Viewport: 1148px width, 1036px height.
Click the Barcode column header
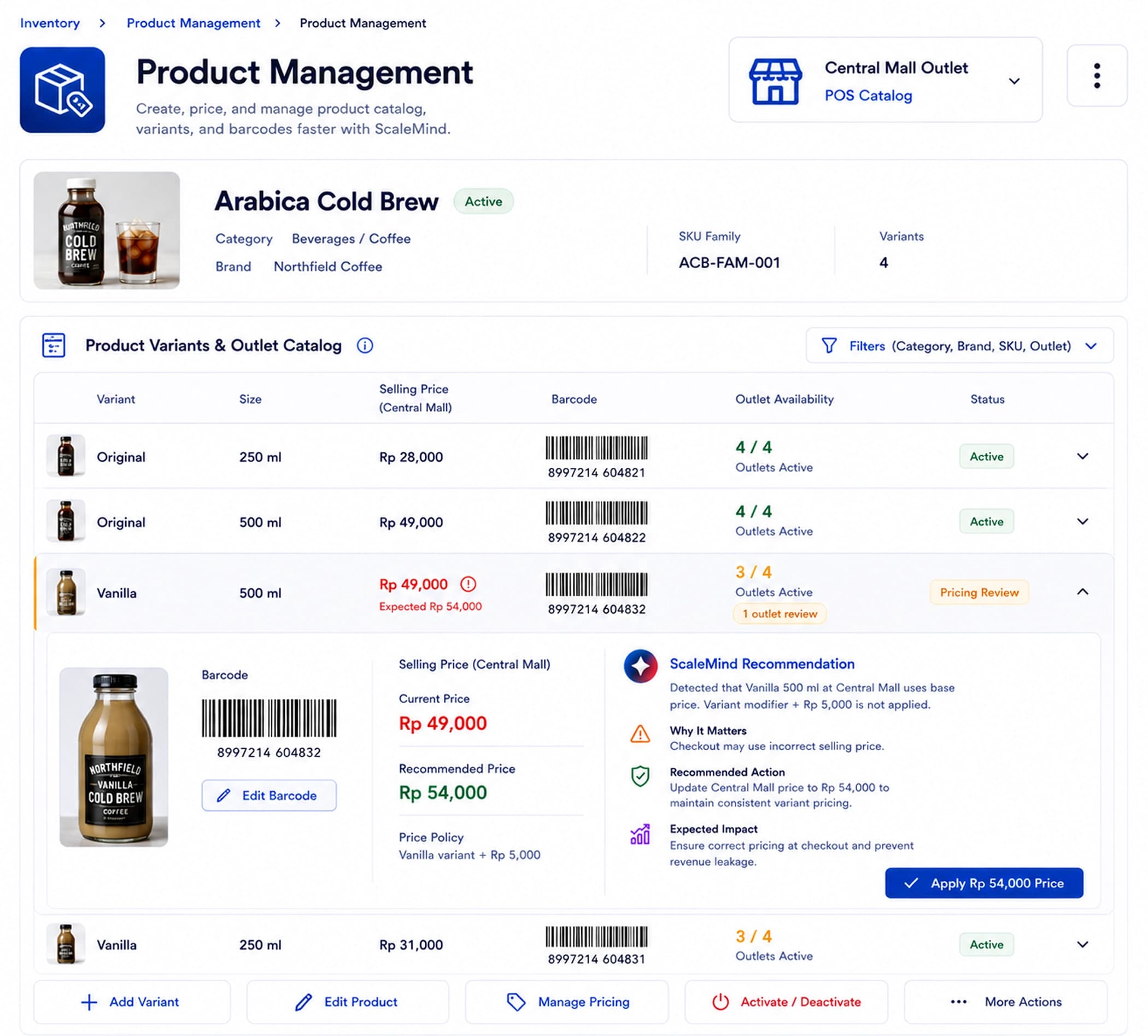574,399
